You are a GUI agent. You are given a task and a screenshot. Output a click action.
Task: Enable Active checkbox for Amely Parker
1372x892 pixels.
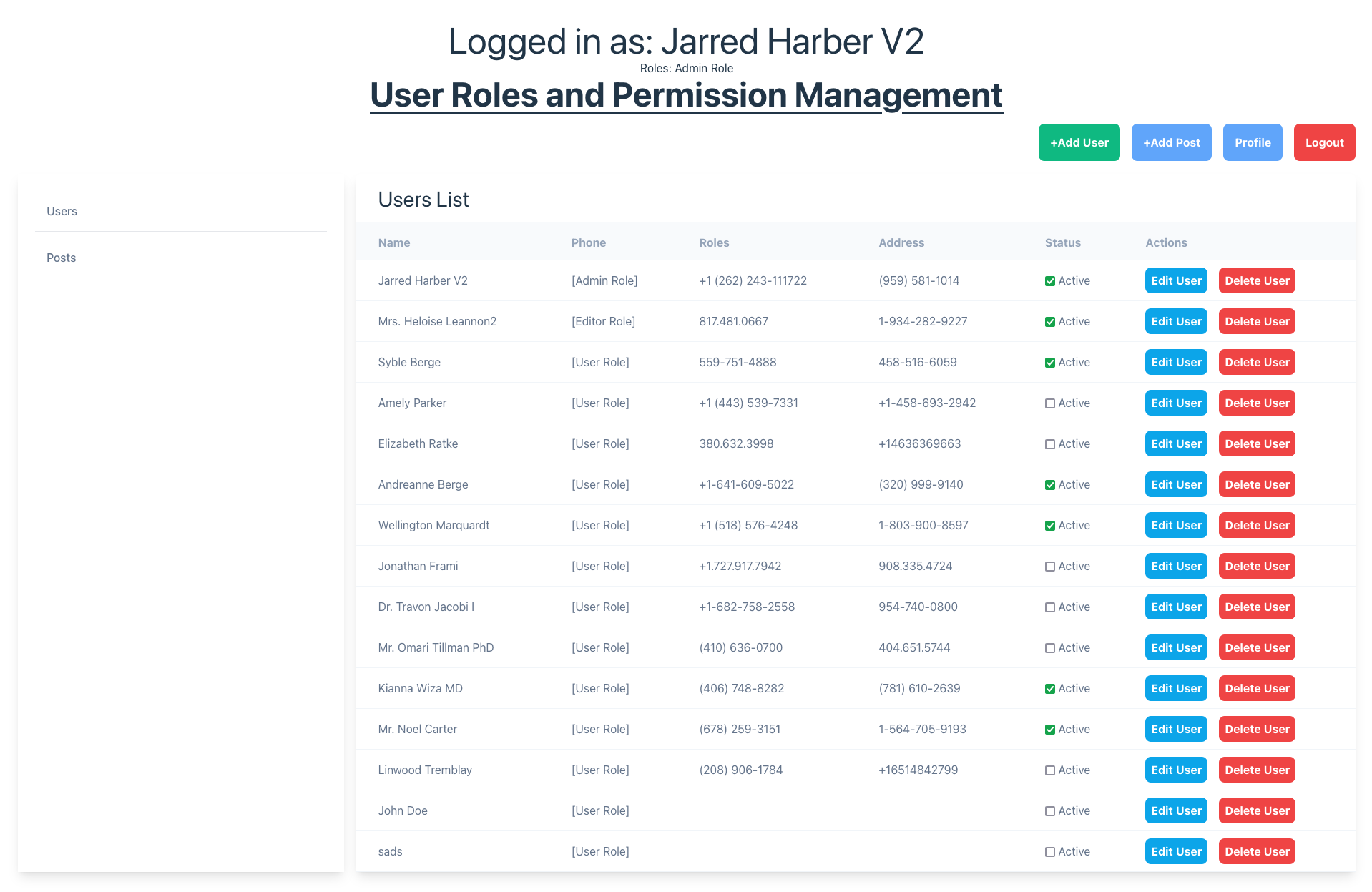point(1049,403)
